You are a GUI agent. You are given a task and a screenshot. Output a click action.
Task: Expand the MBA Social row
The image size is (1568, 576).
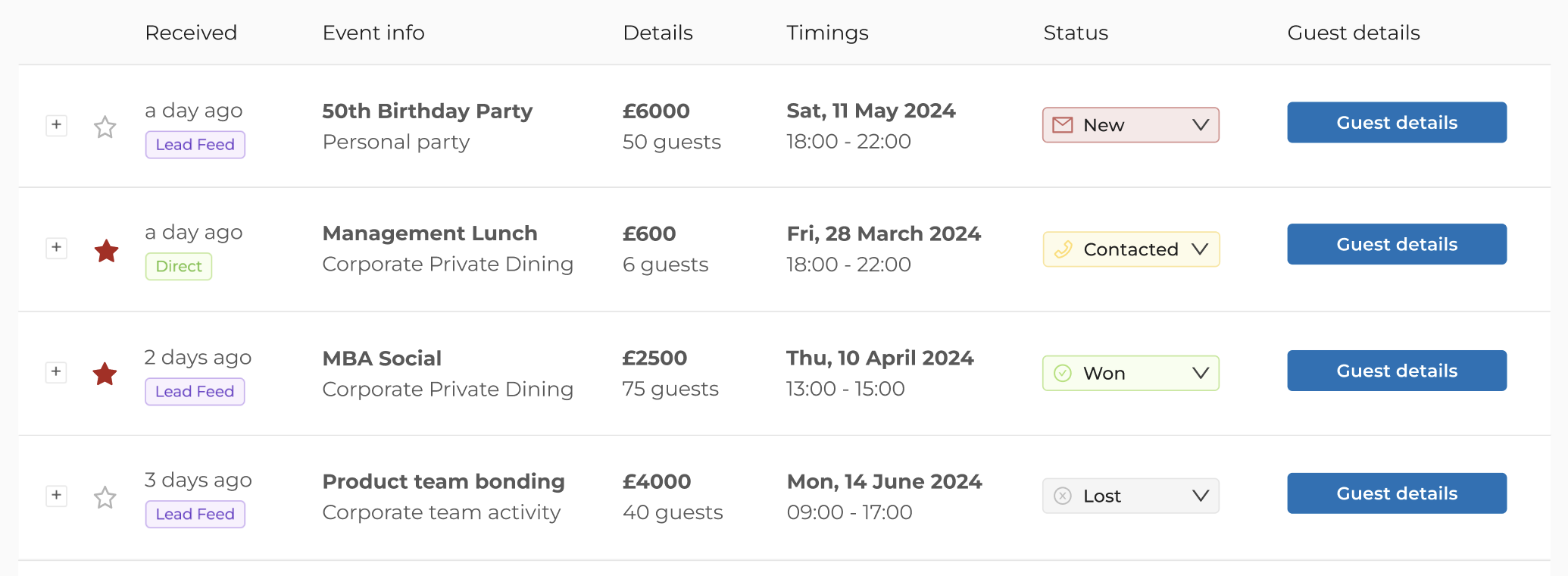[56, 372]
